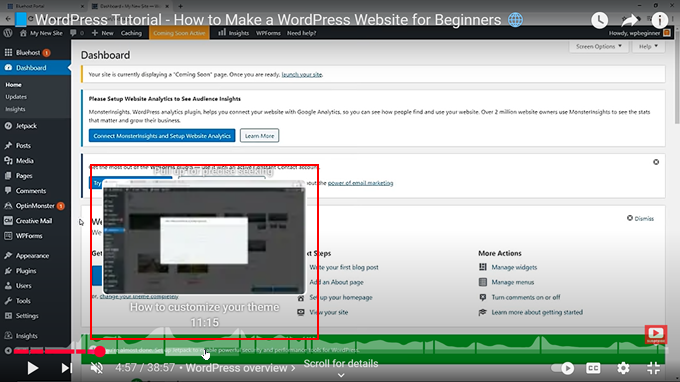Open My New Site admin bar link

coord(41,33)
